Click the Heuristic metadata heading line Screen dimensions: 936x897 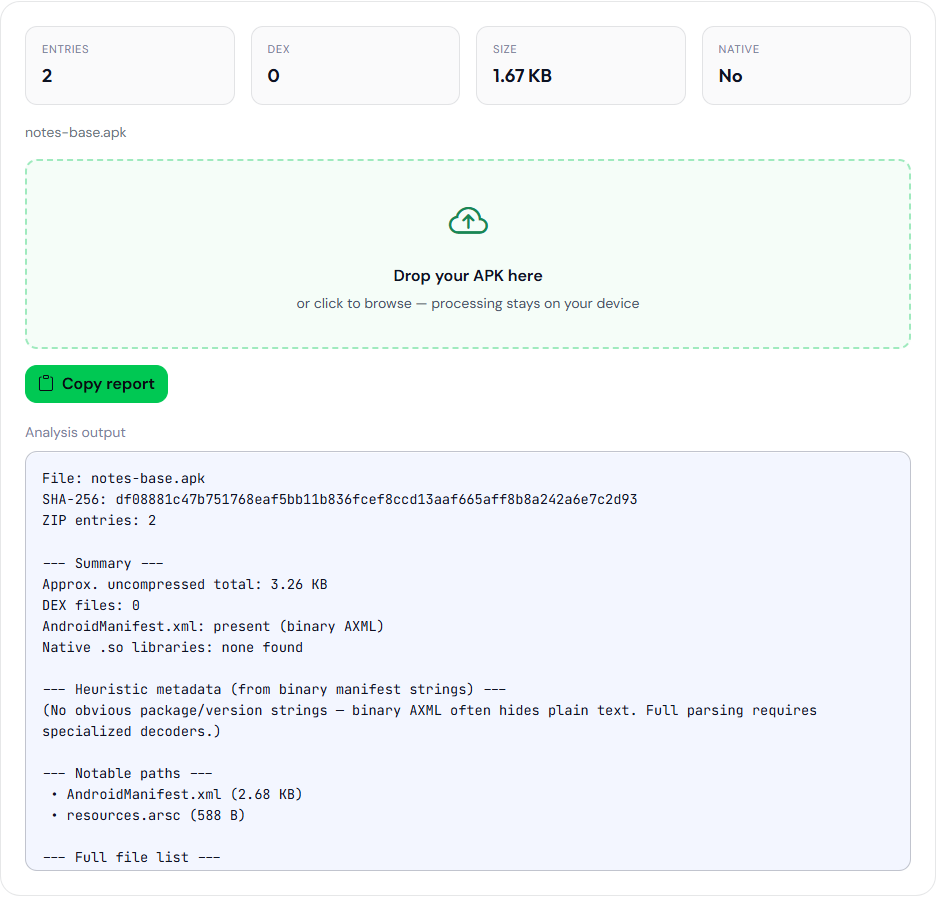click(274, 689)
